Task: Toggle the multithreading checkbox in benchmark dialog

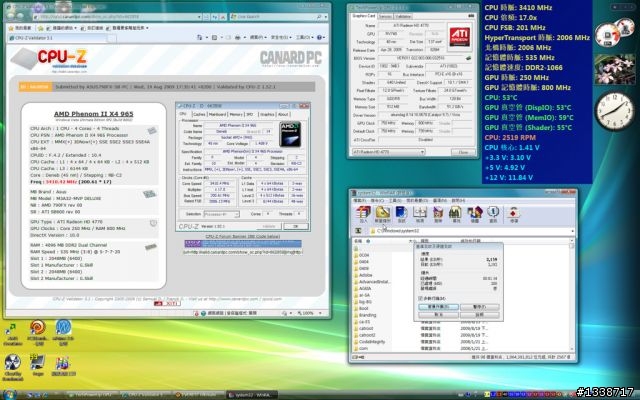Action: pyautogui.click(x=420, y=298)
